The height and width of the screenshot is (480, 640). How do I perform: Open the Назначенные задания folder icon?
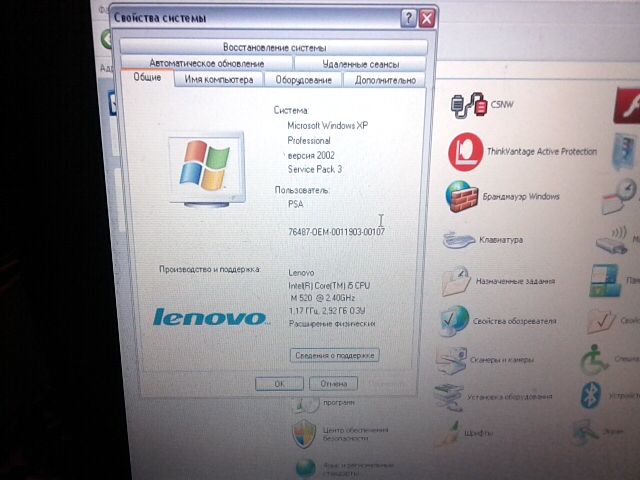[456, 281]
